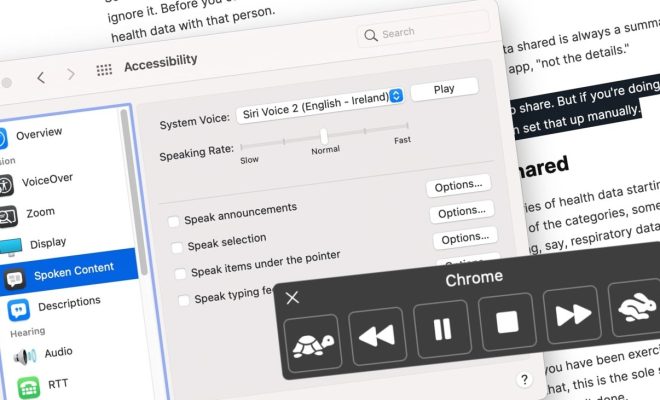Click the Spoken Content speech bubble icon
Viewport: 660px width, 400px height.
pyautogui.click(x=14, y=279)
